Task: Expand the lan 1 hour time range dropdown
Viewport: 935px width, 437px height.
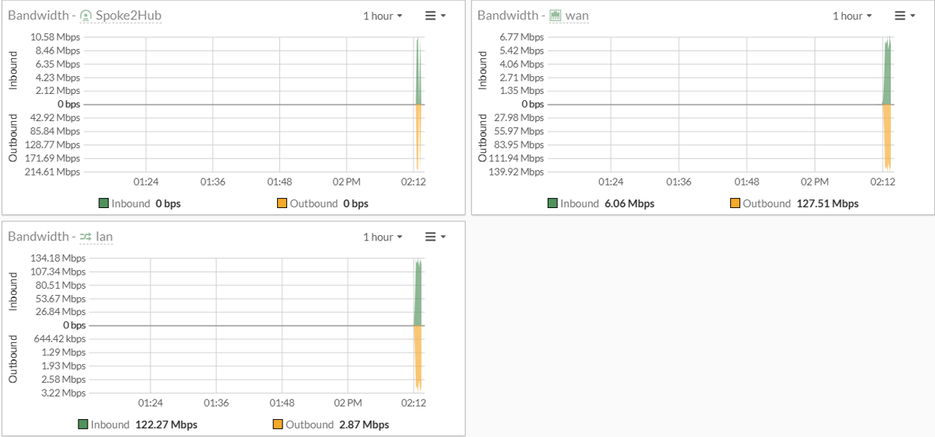Action: tap(383, 237)
